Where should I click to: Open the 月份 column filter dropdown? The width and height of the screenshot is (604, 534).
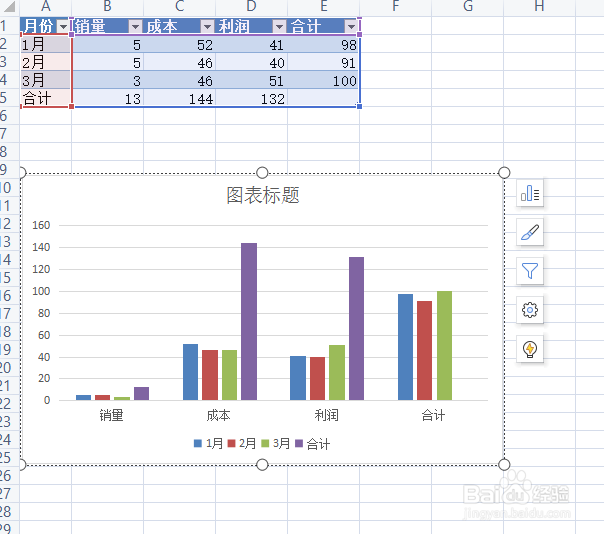point(63,27)
